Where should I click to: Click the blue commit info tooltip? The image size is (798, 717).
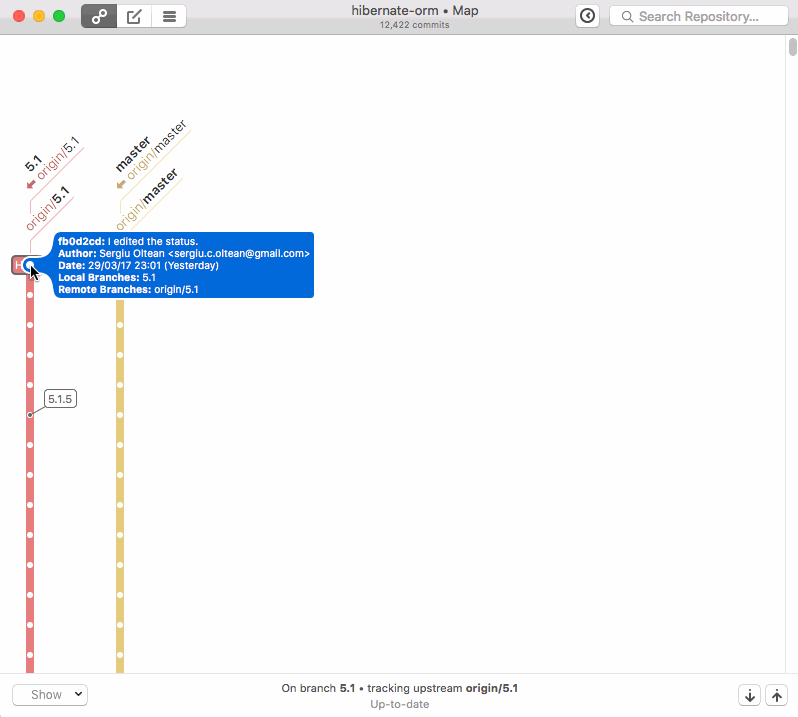[185, 265]
